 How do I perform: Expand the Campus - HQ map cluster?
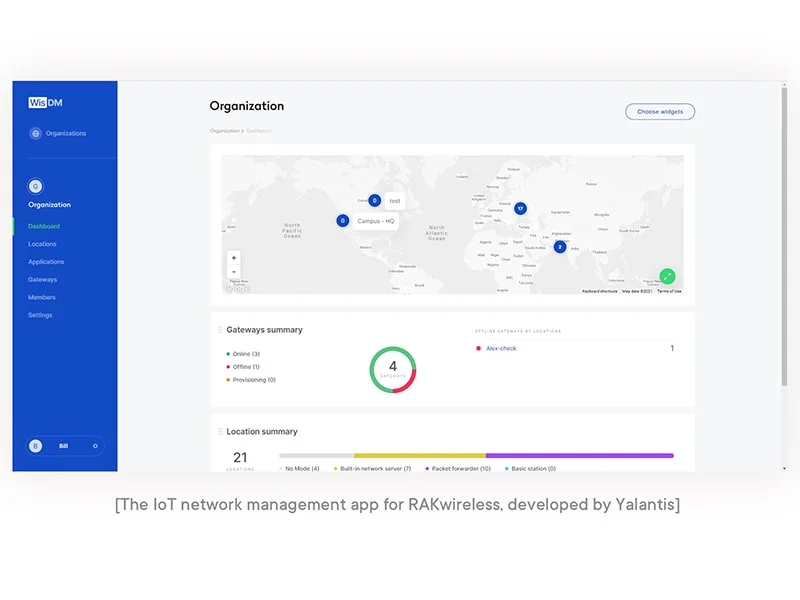coord(342,219)
